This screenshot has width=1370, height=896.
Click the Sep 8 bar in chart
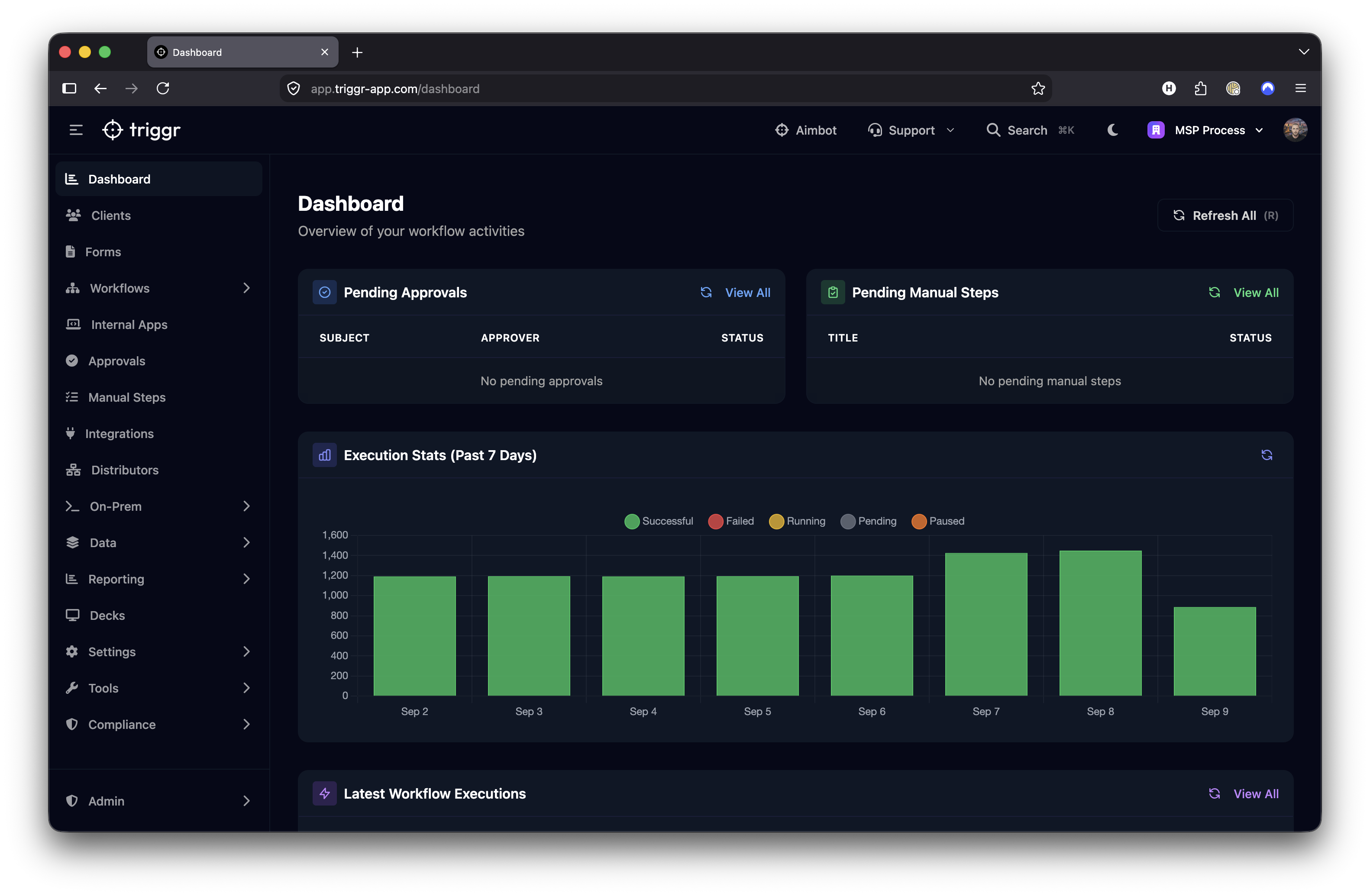point(1100,623)
